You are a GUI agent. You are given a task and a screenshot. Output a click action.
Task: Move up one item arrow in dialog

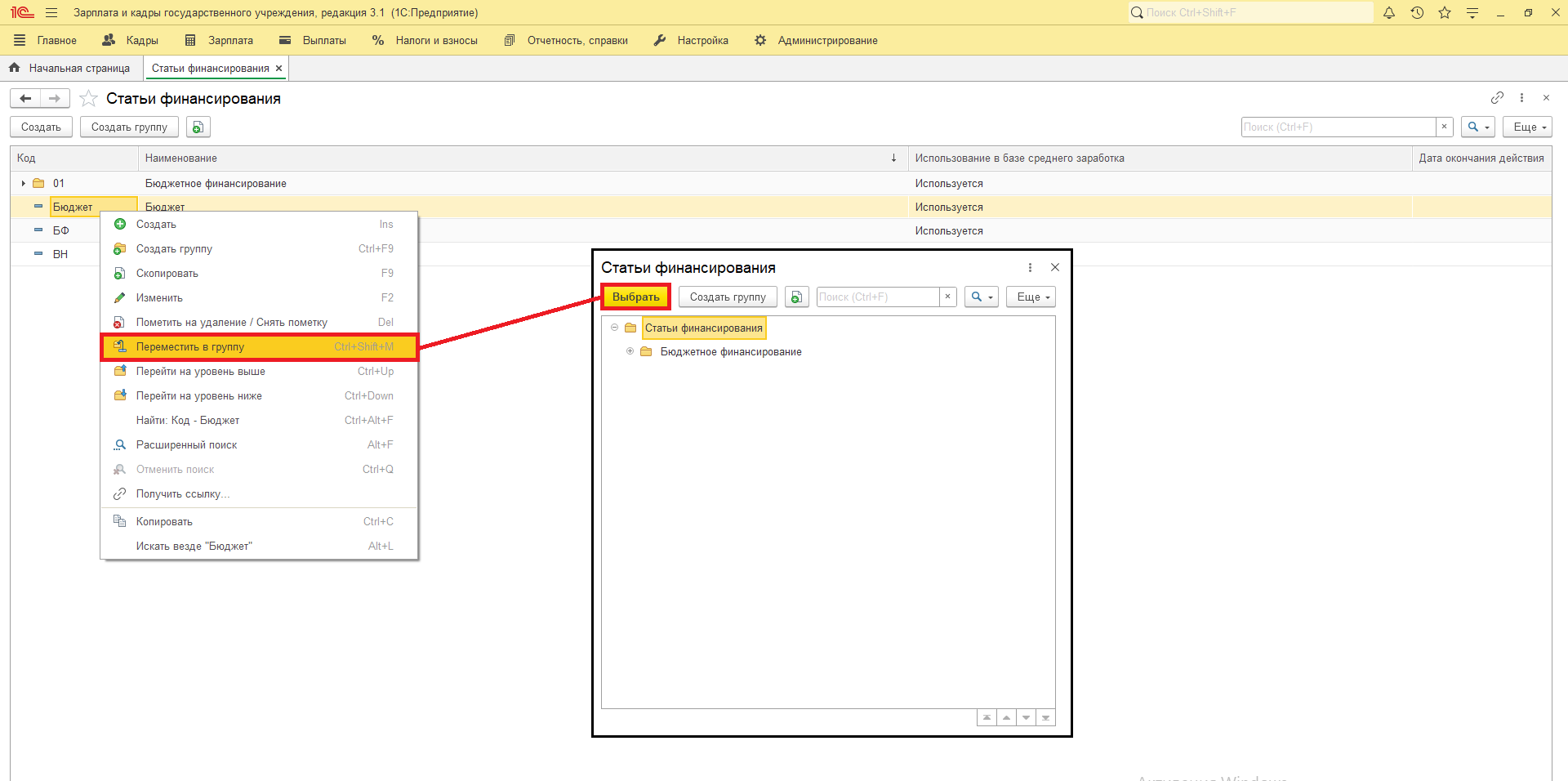point(1006,717)
